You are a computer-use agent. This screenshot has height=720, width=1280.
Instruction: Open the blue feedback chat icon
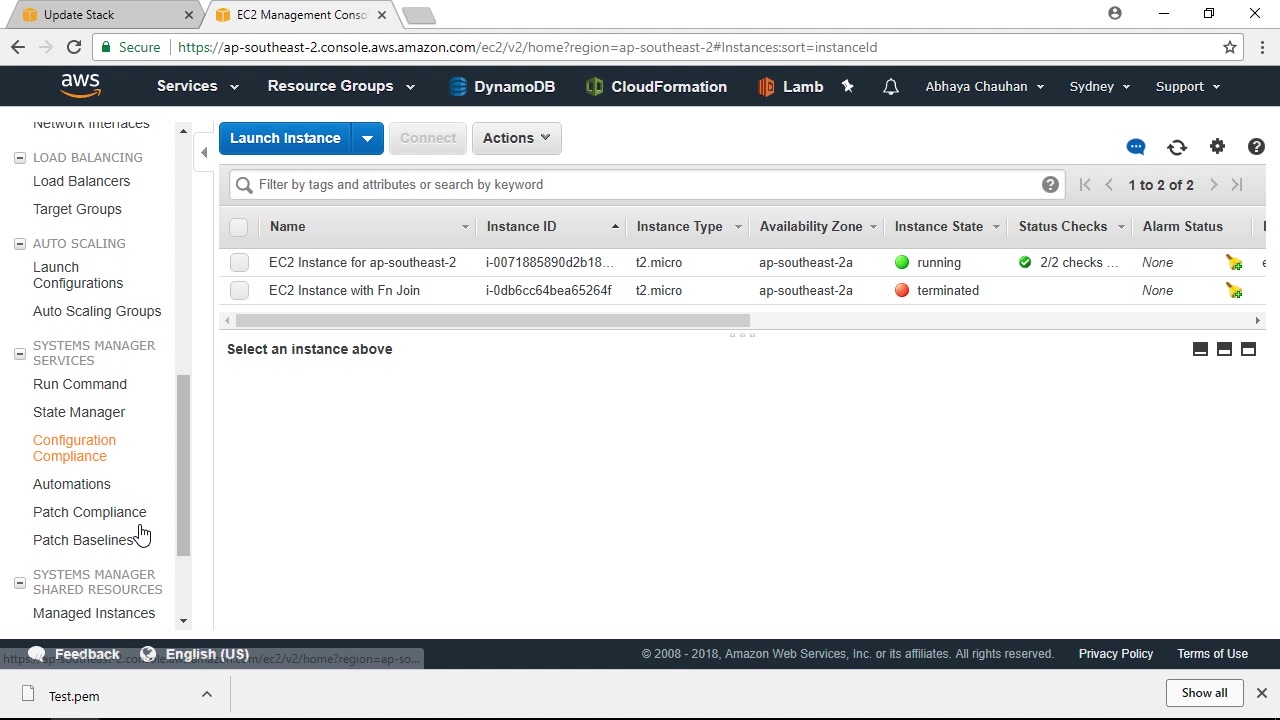(x=1136, y=147)
